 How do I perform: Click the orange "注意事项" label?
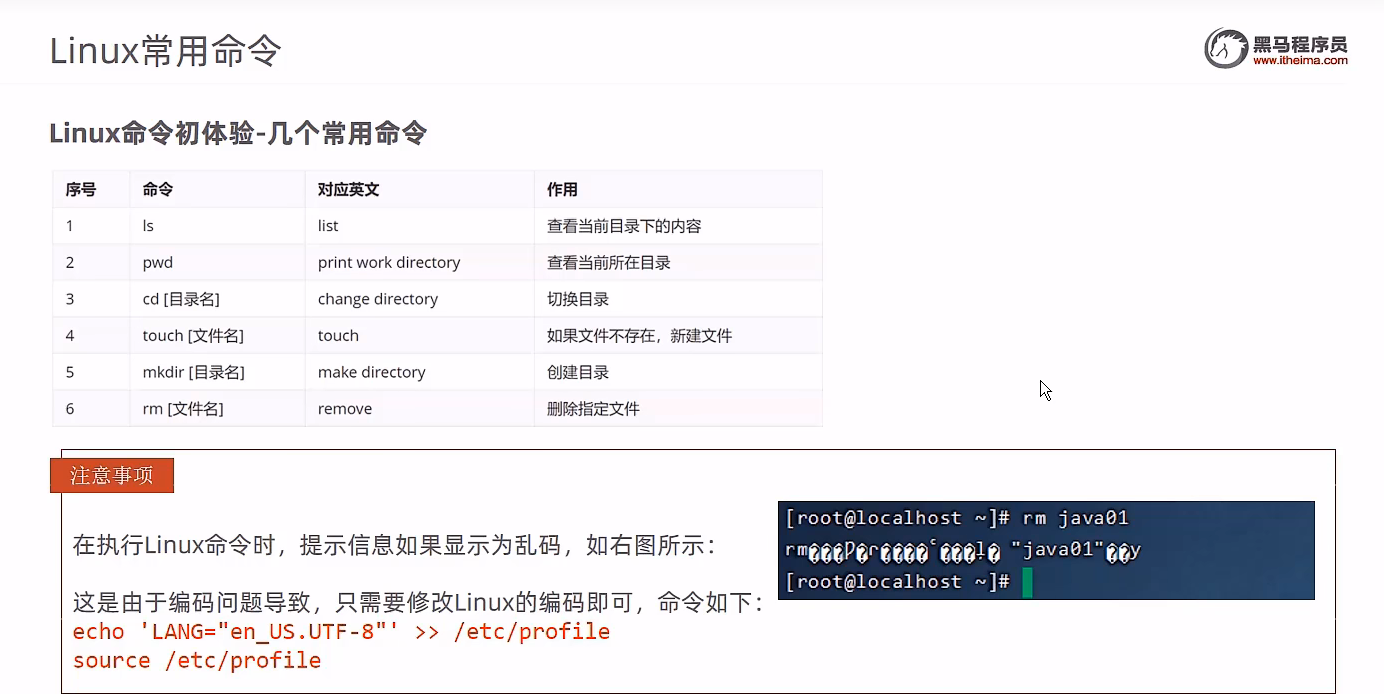coord(112,476)
